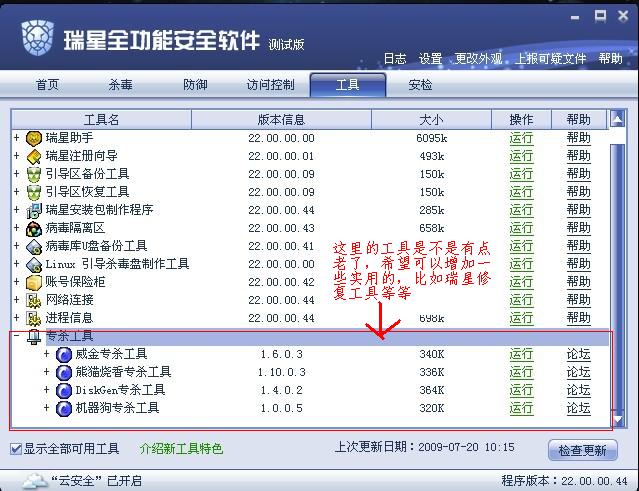Expand the 病毒隔离区 row
This screenshot has height=491, width=639.
[16, 227]
